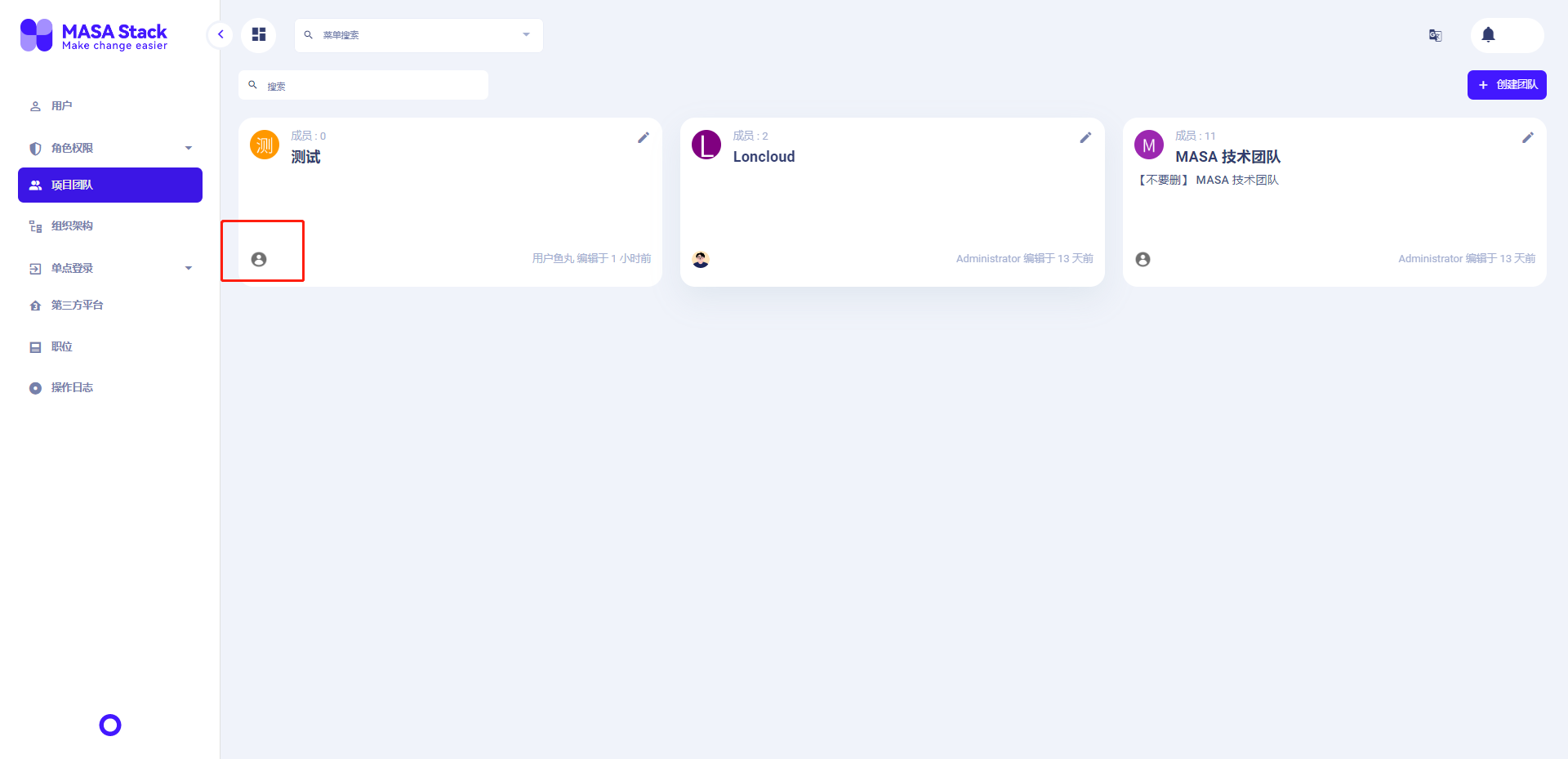Screen dimensions: 1568x759
Task: Open the 操作日志 page
Action: pos(72,387)
